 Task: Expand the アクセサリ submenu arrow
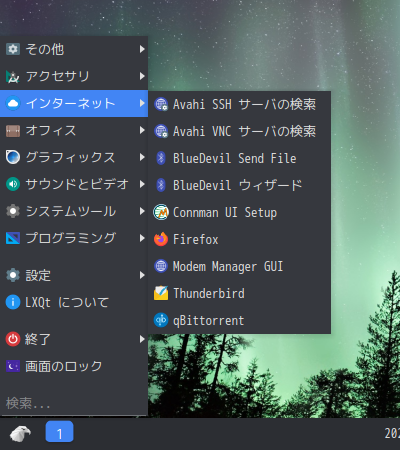[142, 76]
